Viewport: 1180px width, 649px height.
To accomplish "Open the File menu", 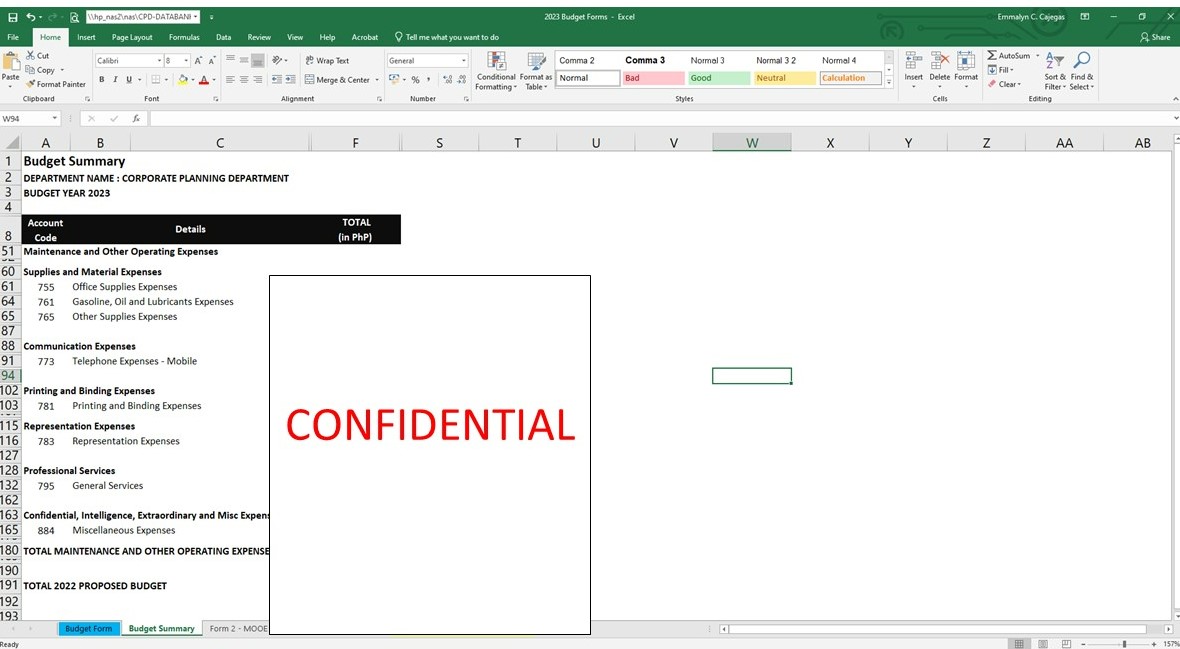I will pyautogui.click(x=14, y=37).
